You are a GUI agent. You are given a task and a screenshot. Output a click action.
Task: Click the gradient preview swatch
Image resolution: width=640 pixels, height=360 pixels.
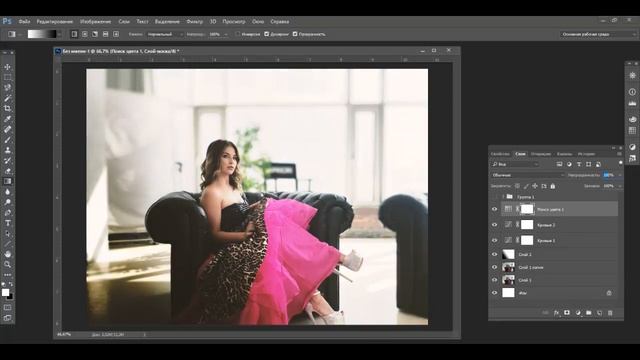(x=42, y=34)
